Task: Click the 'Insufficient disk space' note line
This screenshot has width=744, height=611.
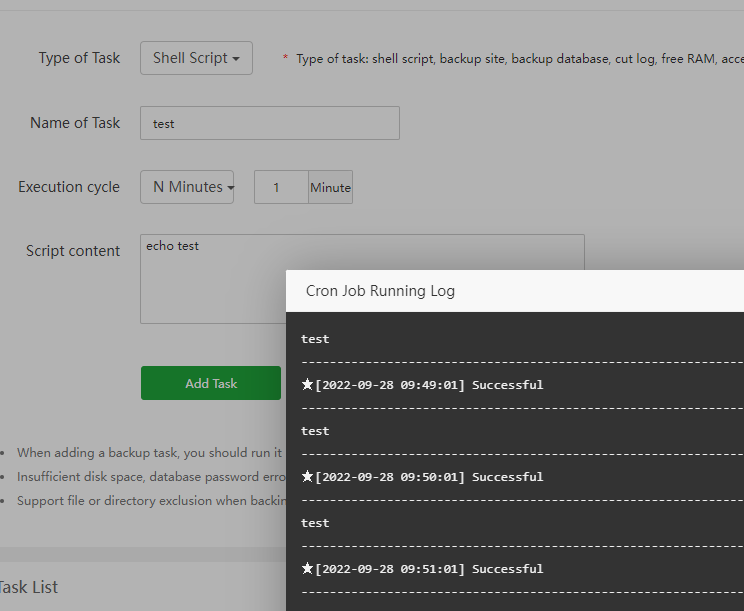Action: coord(150,477)
